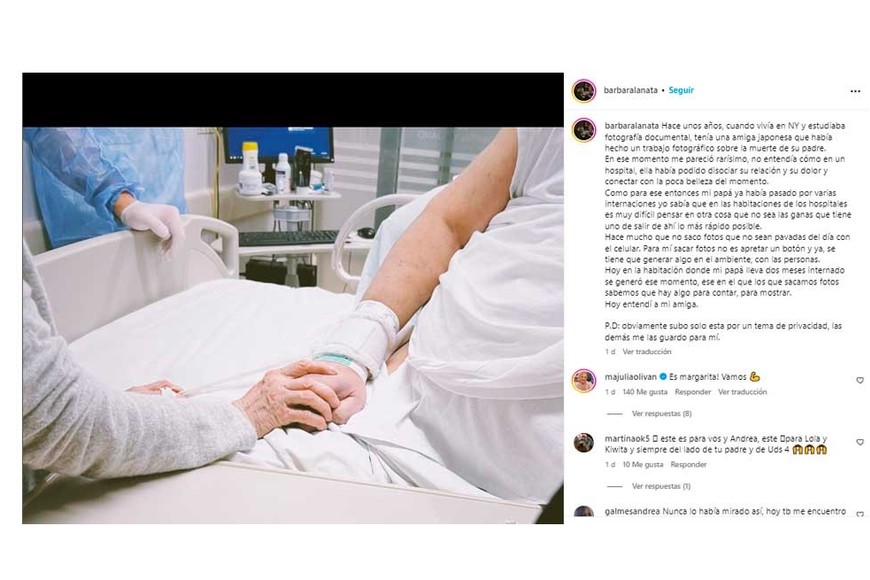Expand Ver respuestas (1) replies
The height and width of the screenshot is (580, 870).
(661, 486)
